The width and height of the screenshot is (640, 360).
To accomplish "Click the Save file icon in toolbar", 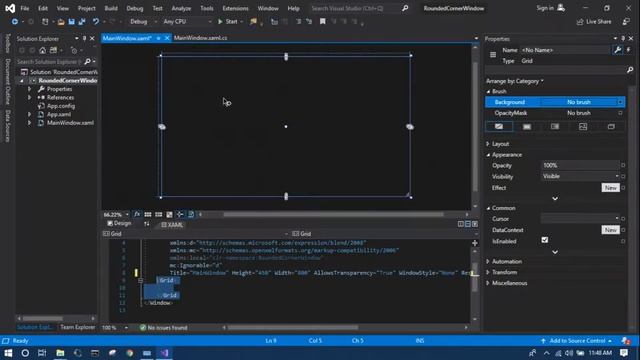I will point(71,22).
